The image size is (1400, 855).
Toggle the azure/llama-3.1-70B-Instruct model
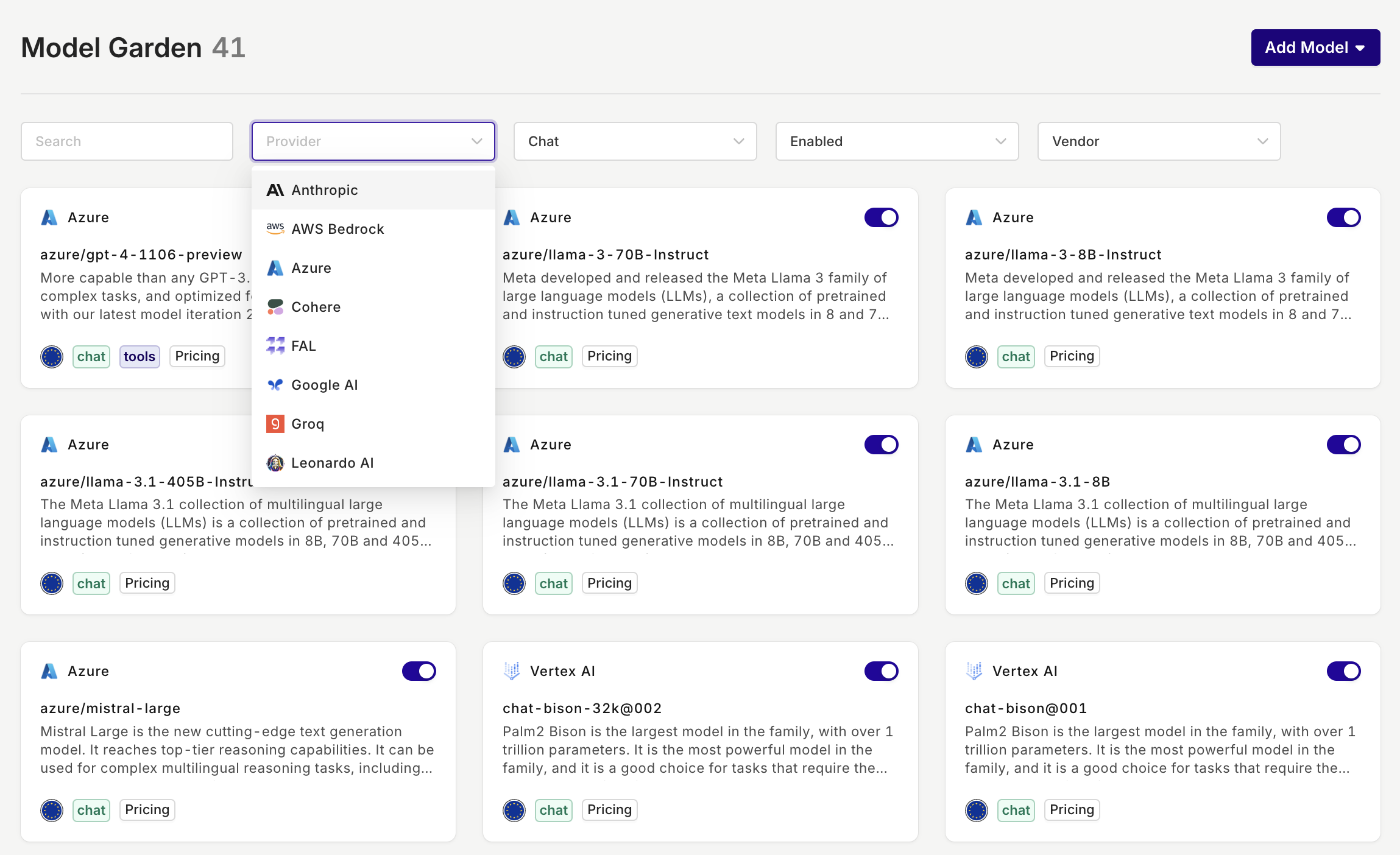click(x=881, y=444)
